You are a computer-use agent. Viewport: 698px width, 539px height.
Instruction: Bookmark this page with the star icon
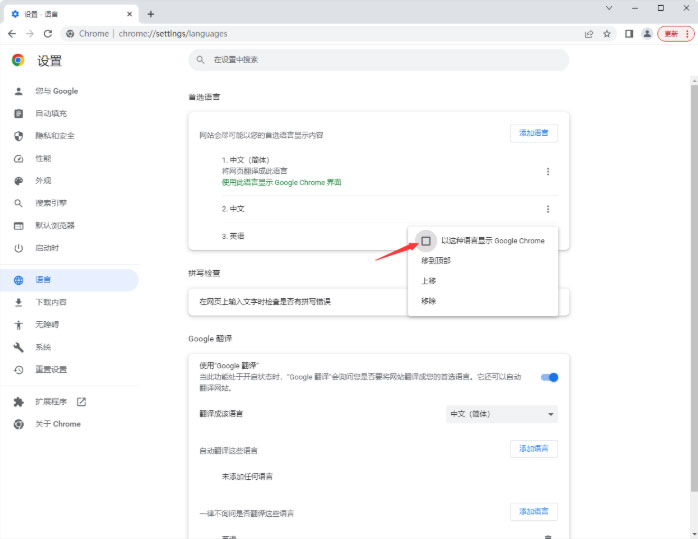coord(607,34)
